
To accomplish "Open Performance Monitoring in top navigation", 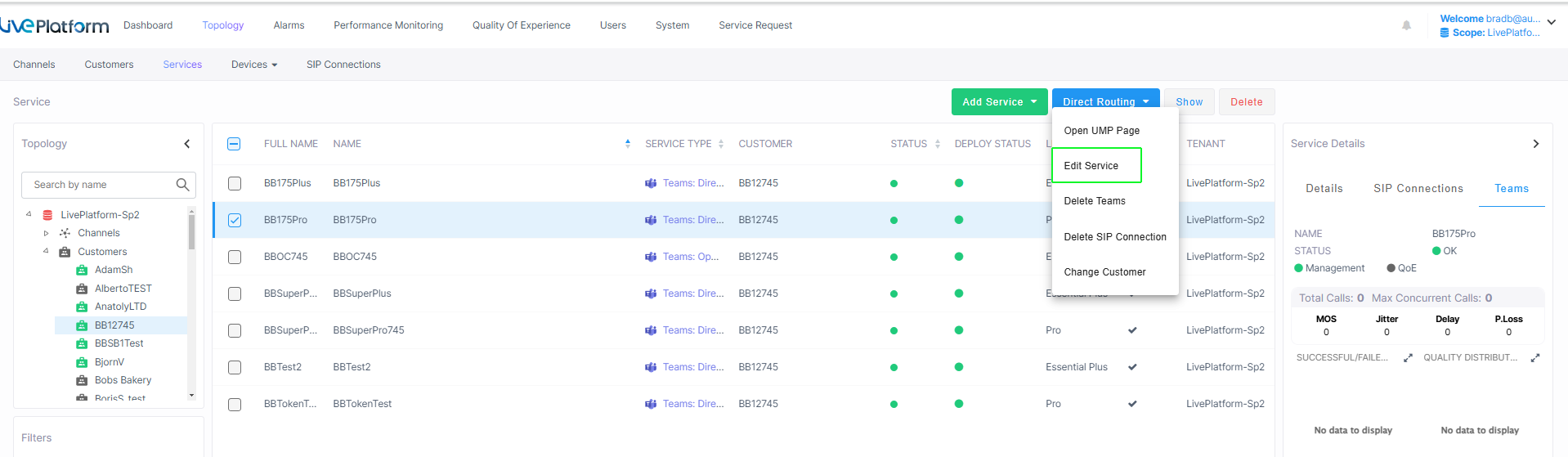I will coord(388,25).
